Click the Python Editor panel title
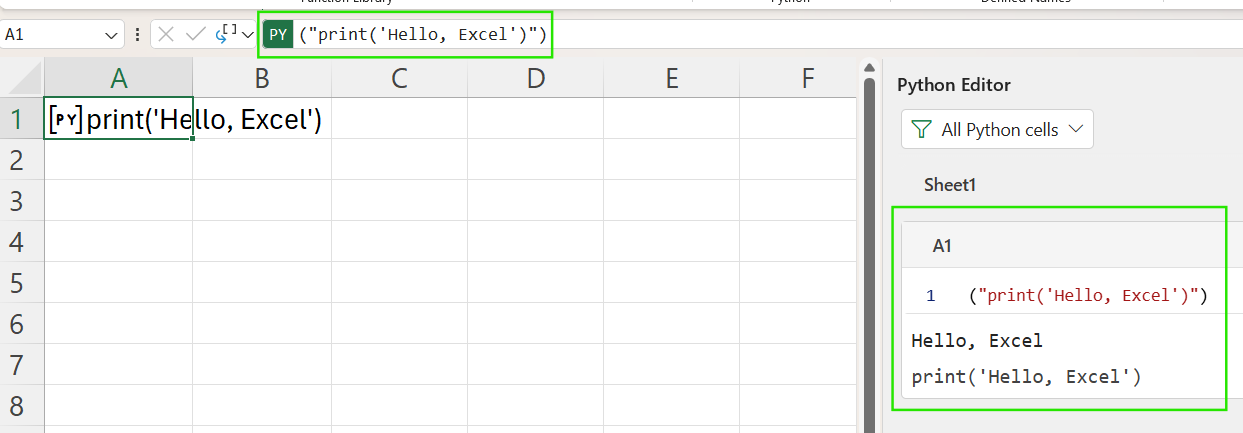Screen dimensions: 1243x433 click(x=954, y=85)
